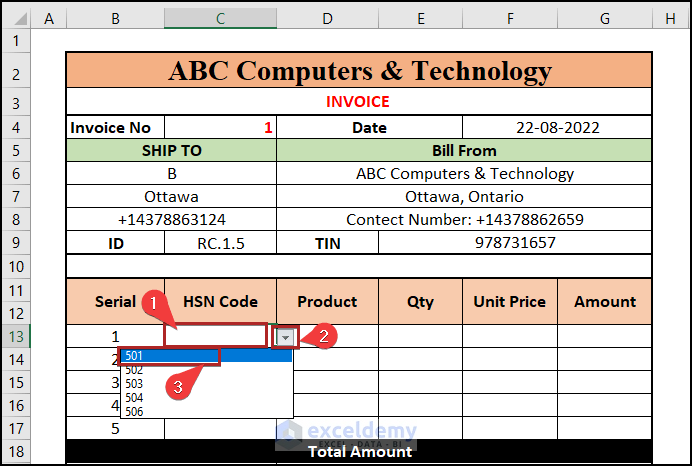Select the Amount cell in row 13
692x466 pixels.
(x=605, y=337)
